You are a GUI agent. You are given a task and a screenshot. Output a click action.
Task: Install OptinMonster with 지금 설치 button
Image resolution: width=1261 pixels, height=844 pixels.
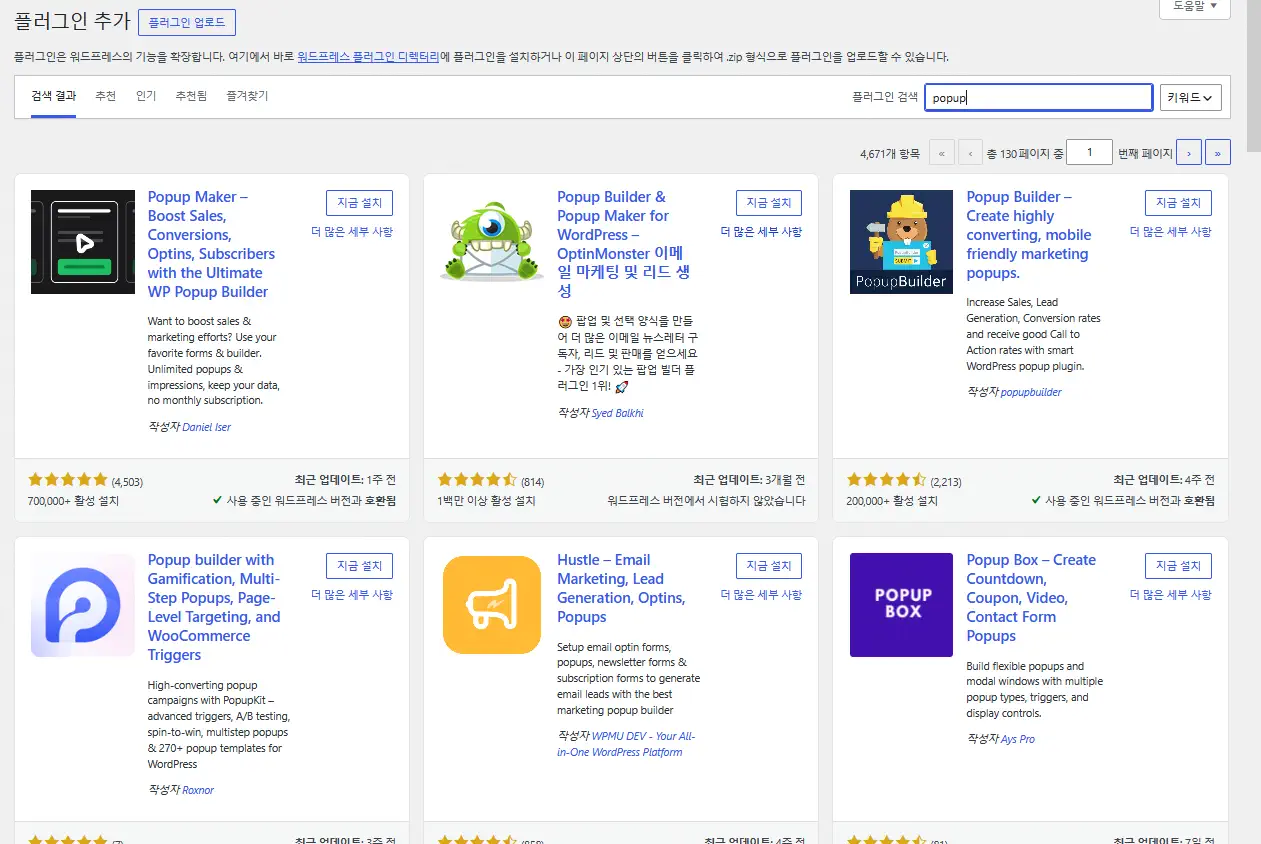coord(769,203)
